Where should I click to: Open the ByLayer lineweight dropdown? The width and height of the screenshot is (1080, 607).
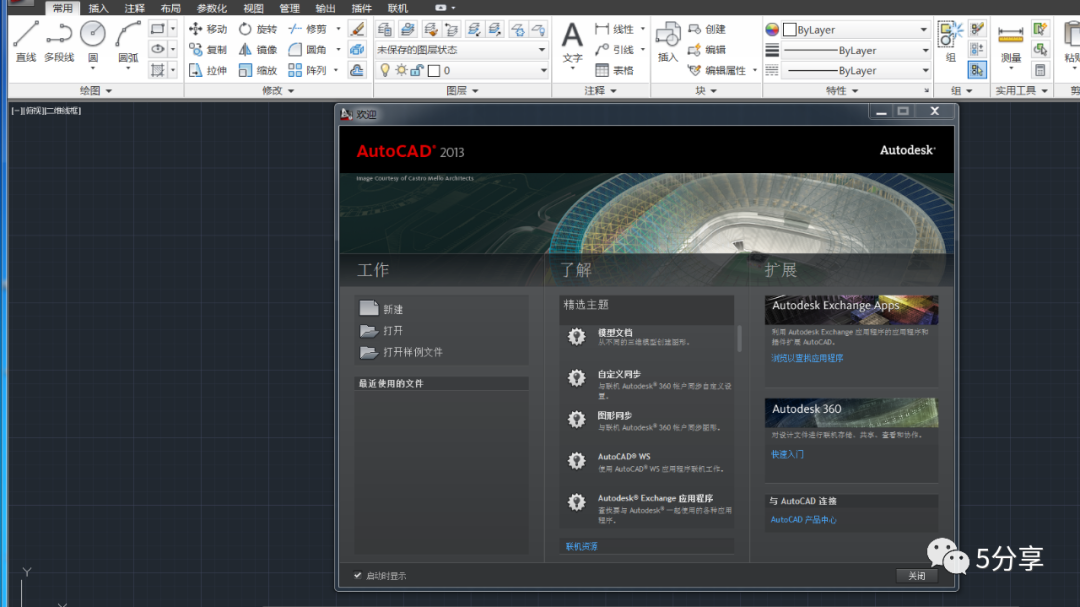[855, 50]
